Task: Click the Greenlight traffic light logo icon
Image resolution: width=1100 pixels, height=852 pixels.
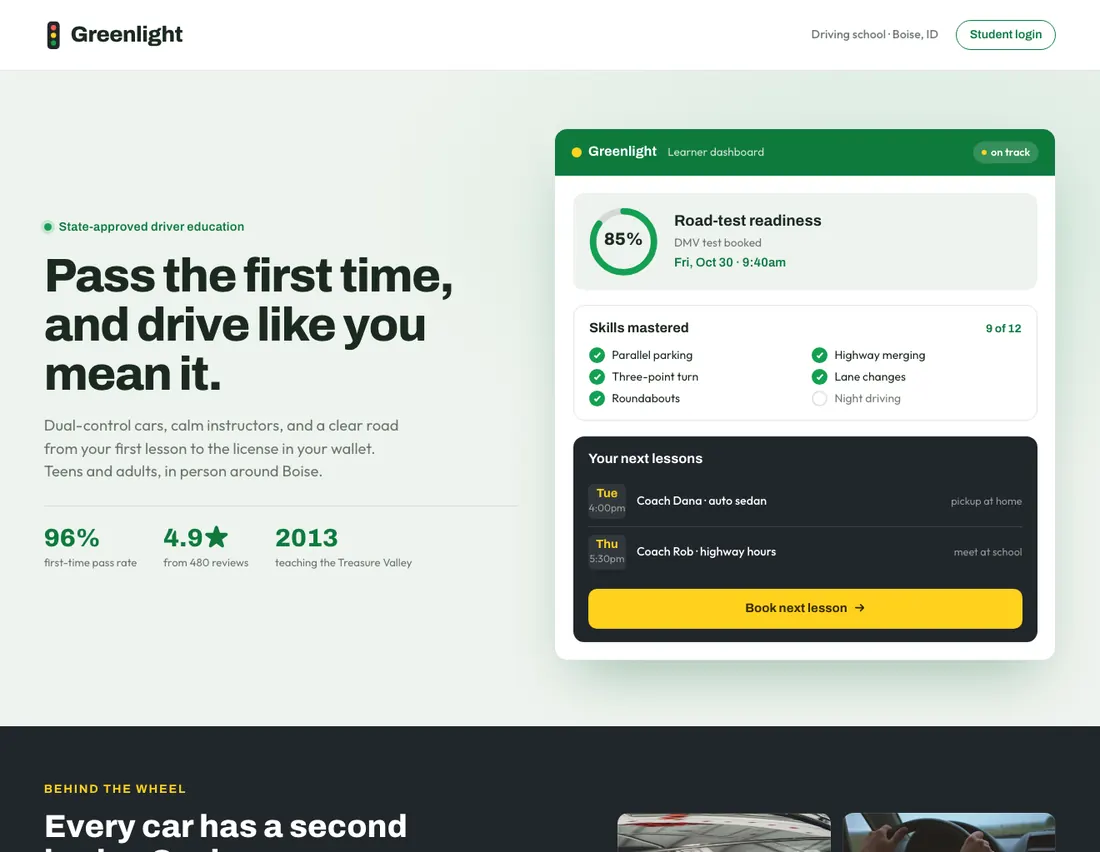Action: coord(53,35)
